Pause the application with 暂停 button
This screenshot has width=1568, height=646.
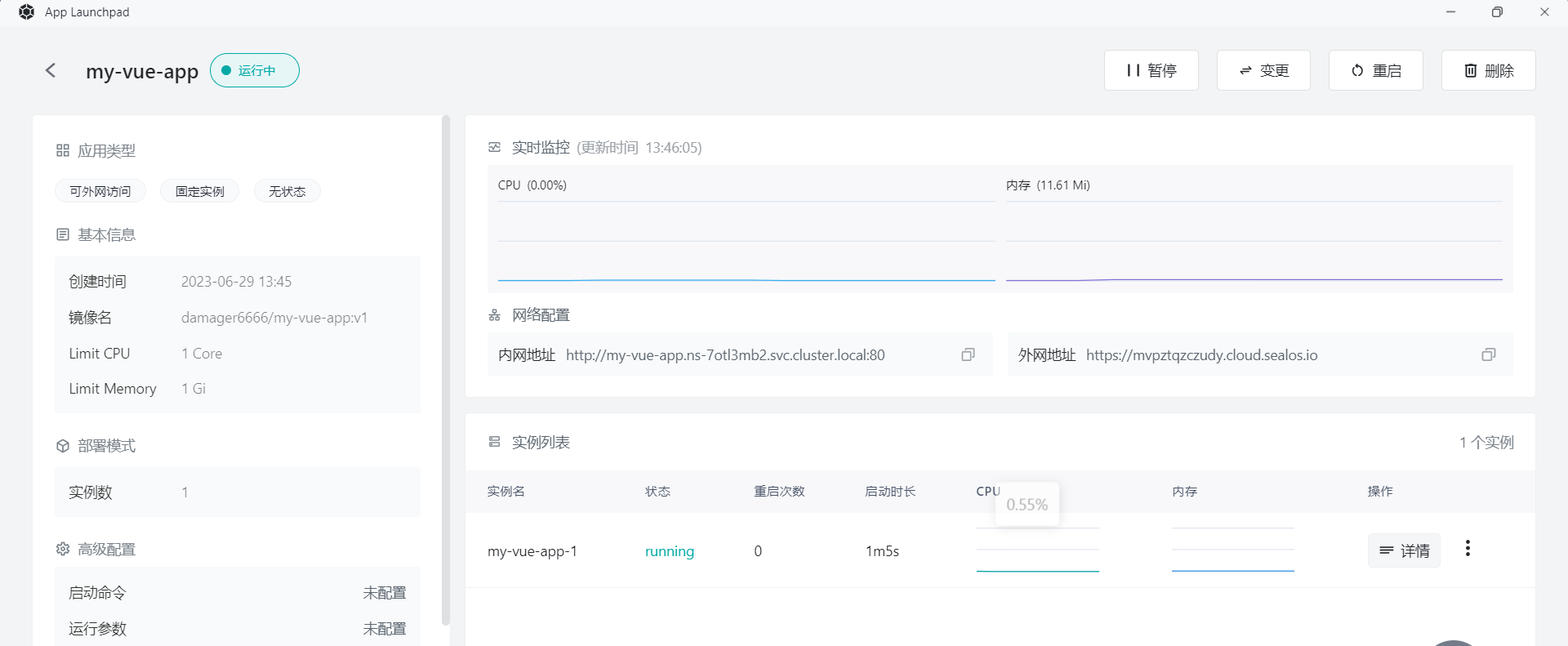coord(1151,70)
